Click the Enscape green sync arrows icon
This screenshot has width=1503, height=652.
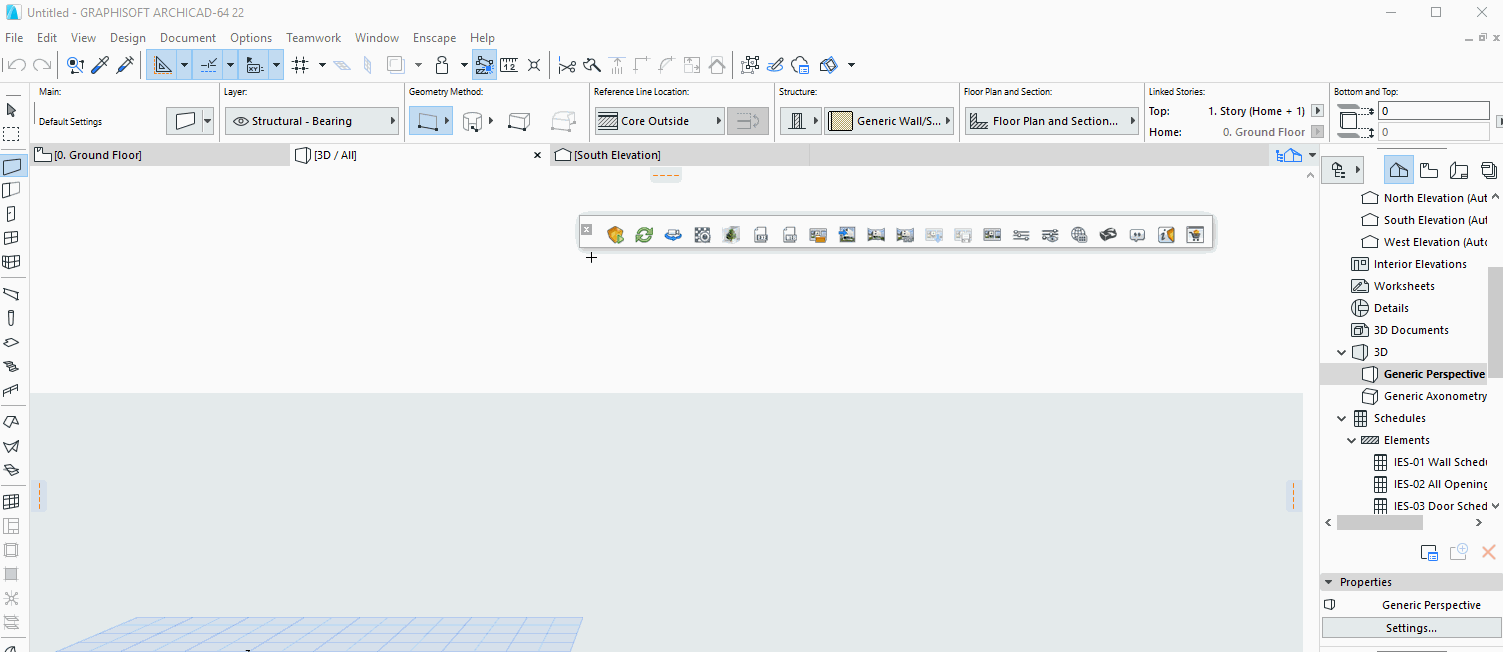coord(644,235)
